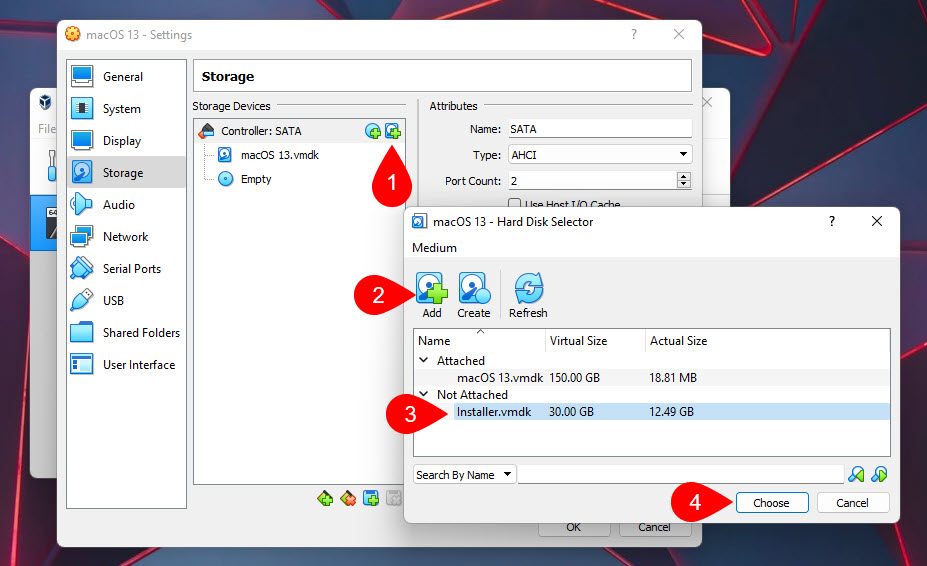
Task: Toggle the Use Host I/O Cache checkbox
Action: click(514, 204)
